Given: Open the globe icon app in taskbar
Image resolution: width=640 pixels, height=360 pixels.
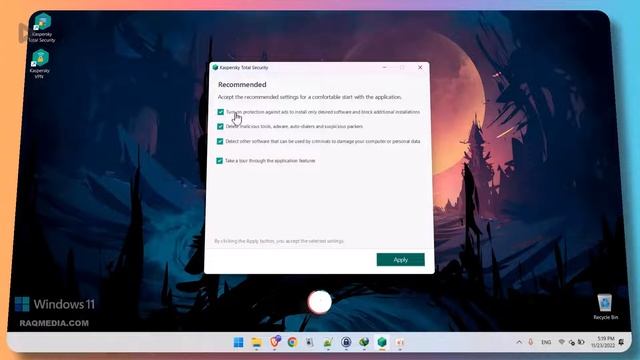Looking at the screenshot, I should tap(364, 342).
